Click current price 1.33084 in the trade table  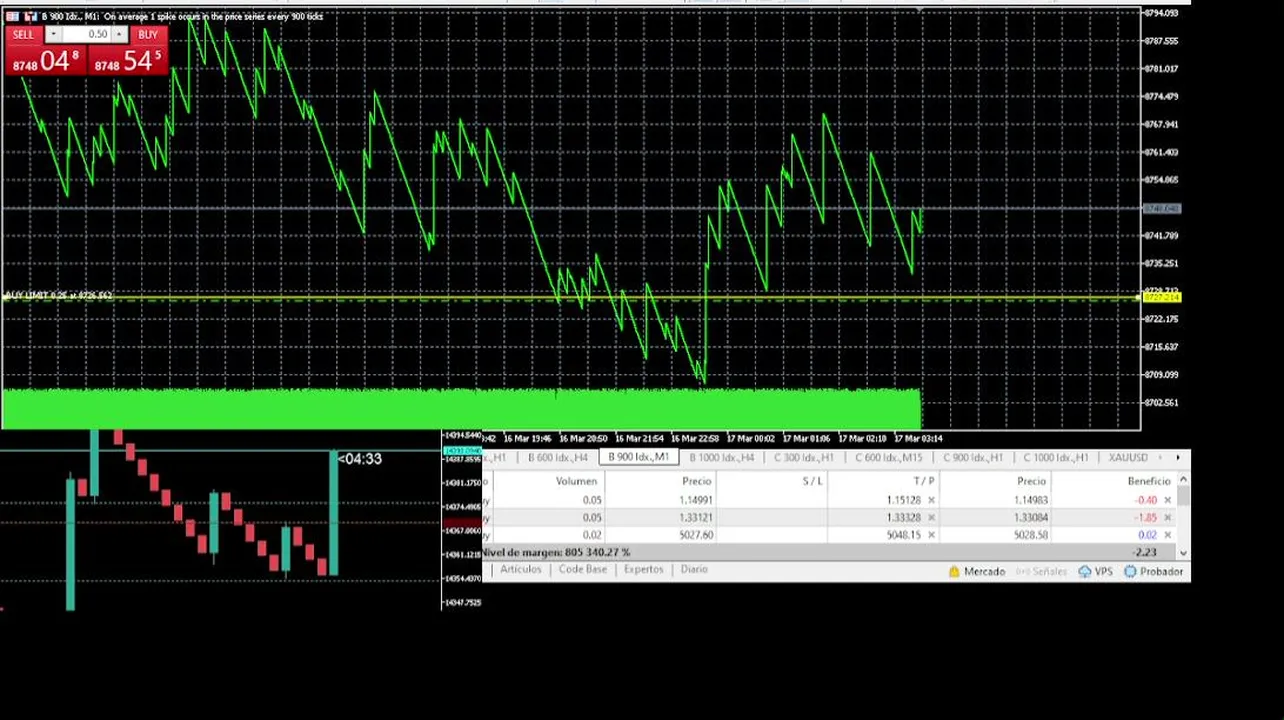(x=1030, y=518)
